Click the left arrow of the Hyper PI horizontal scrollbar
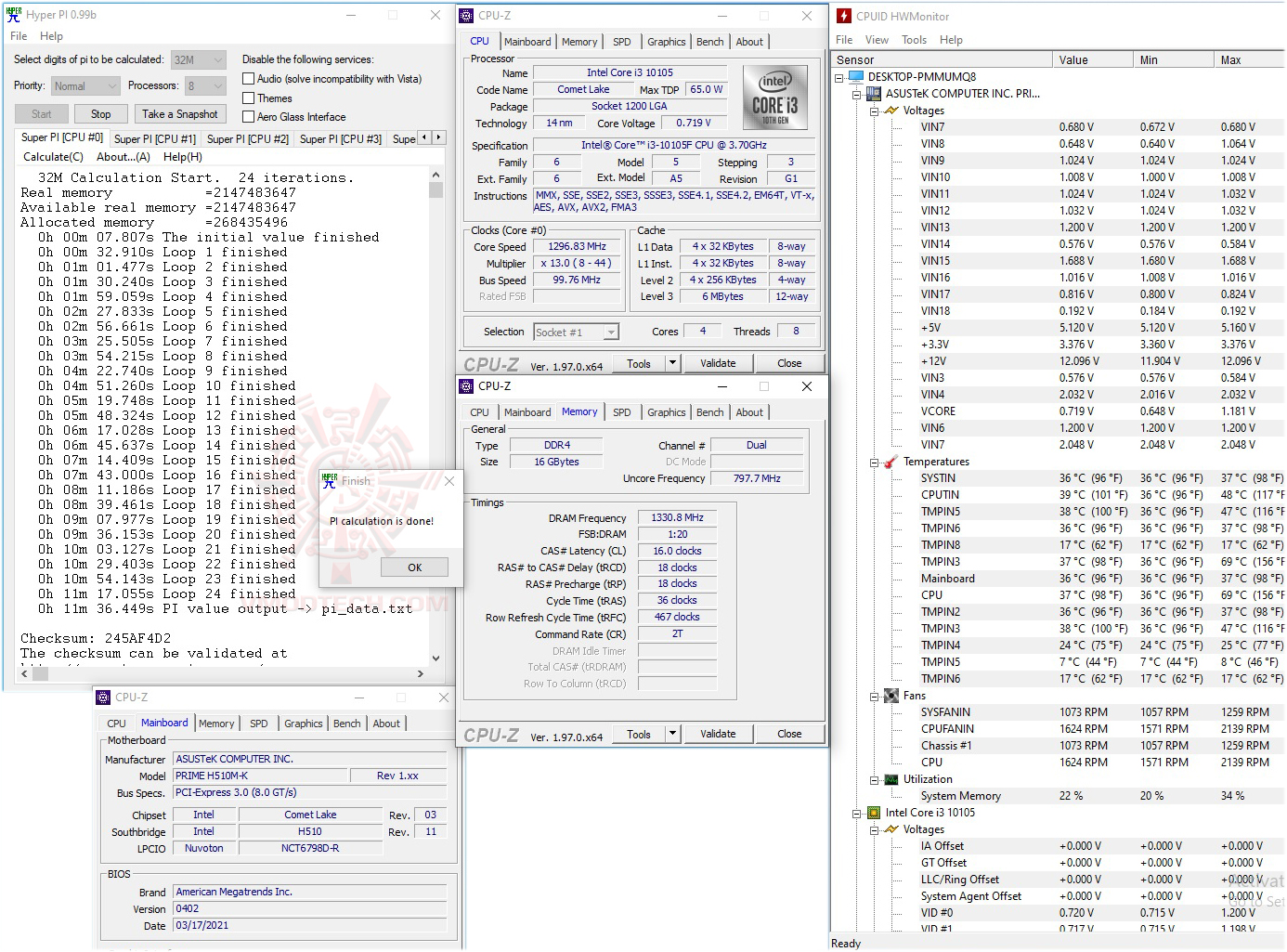 (24, 674)
